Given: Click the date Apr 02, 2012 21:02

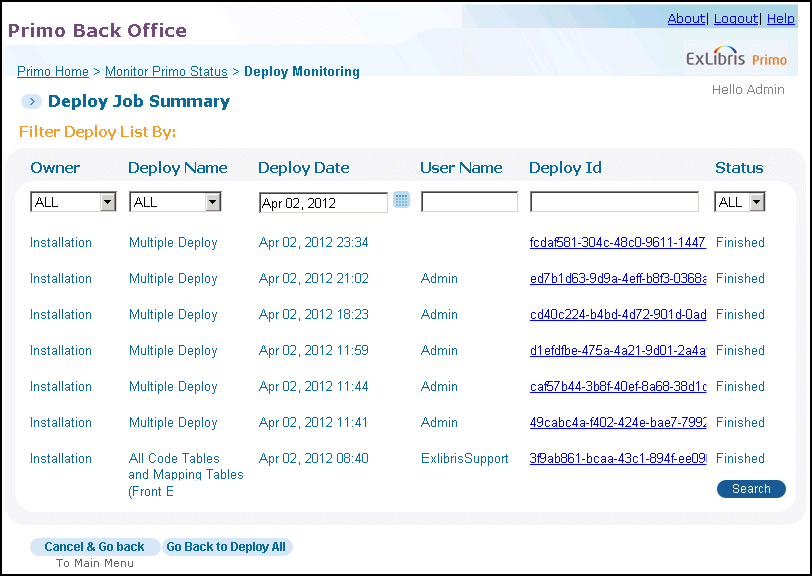Looking at the screenshot, I should tap(313, 279).
